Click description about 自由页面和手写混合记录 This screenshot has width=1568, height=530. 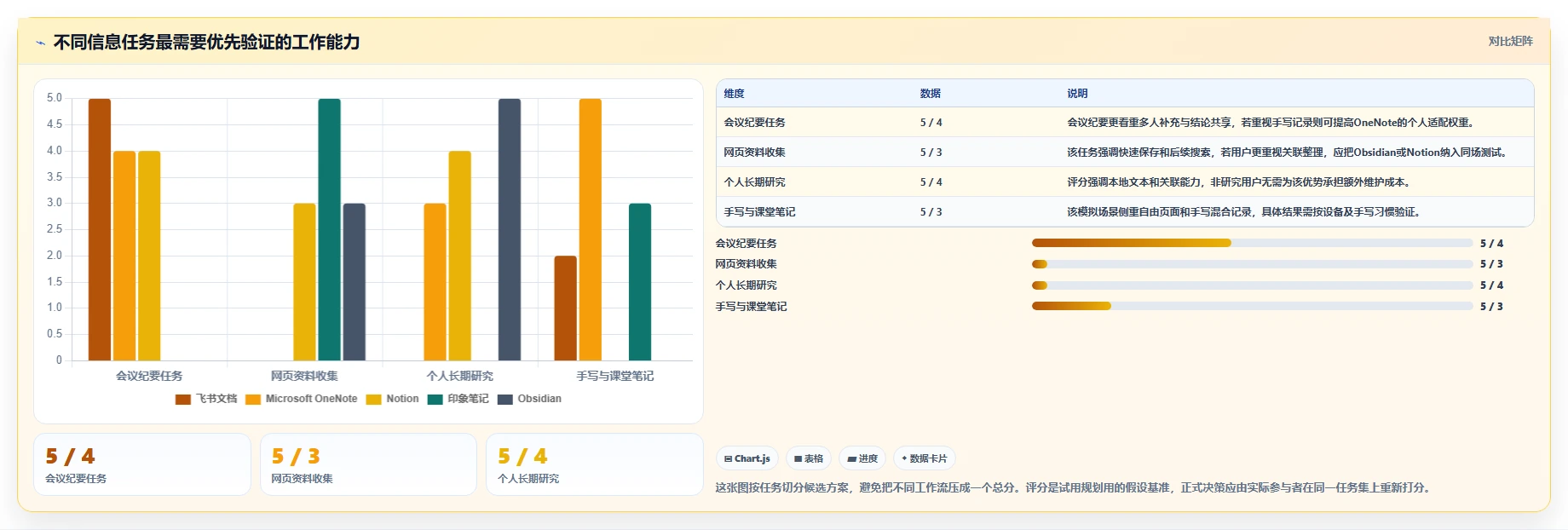[x=1245, y=212]
